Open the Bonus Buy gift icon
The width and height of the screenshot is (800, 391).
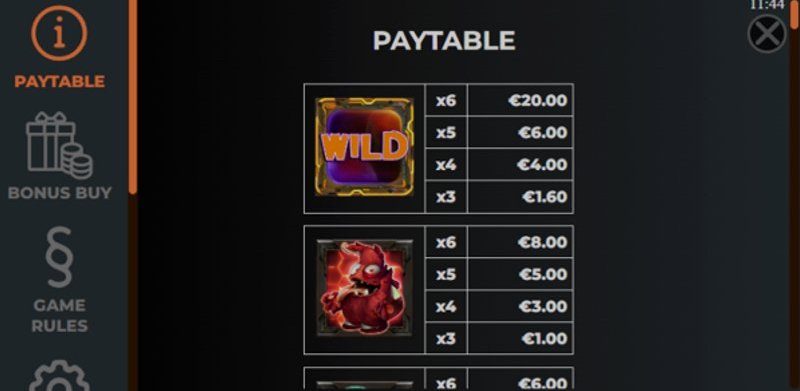click(59, 145)
